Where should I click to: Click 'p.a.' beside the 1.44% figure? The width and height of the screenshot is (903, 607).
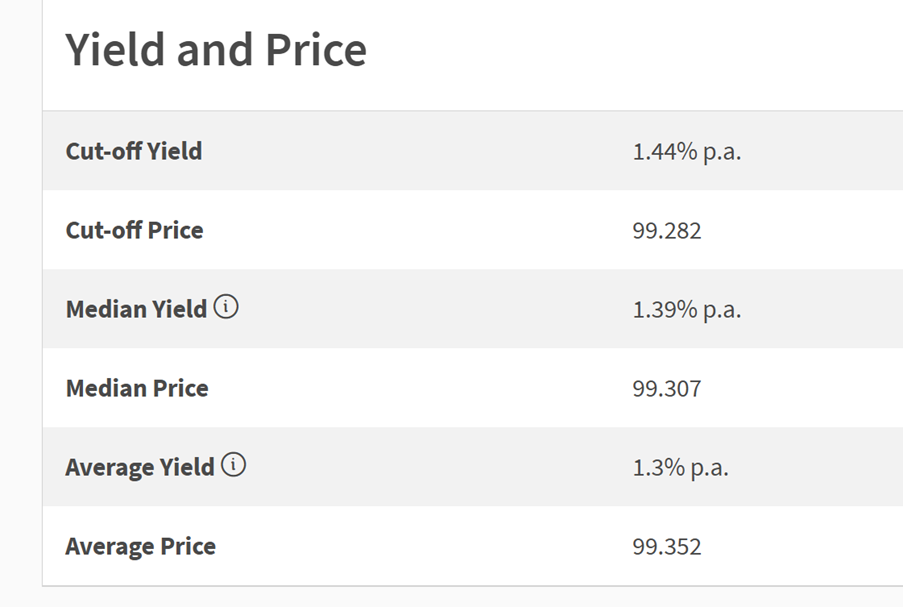[x=722, y=153]
